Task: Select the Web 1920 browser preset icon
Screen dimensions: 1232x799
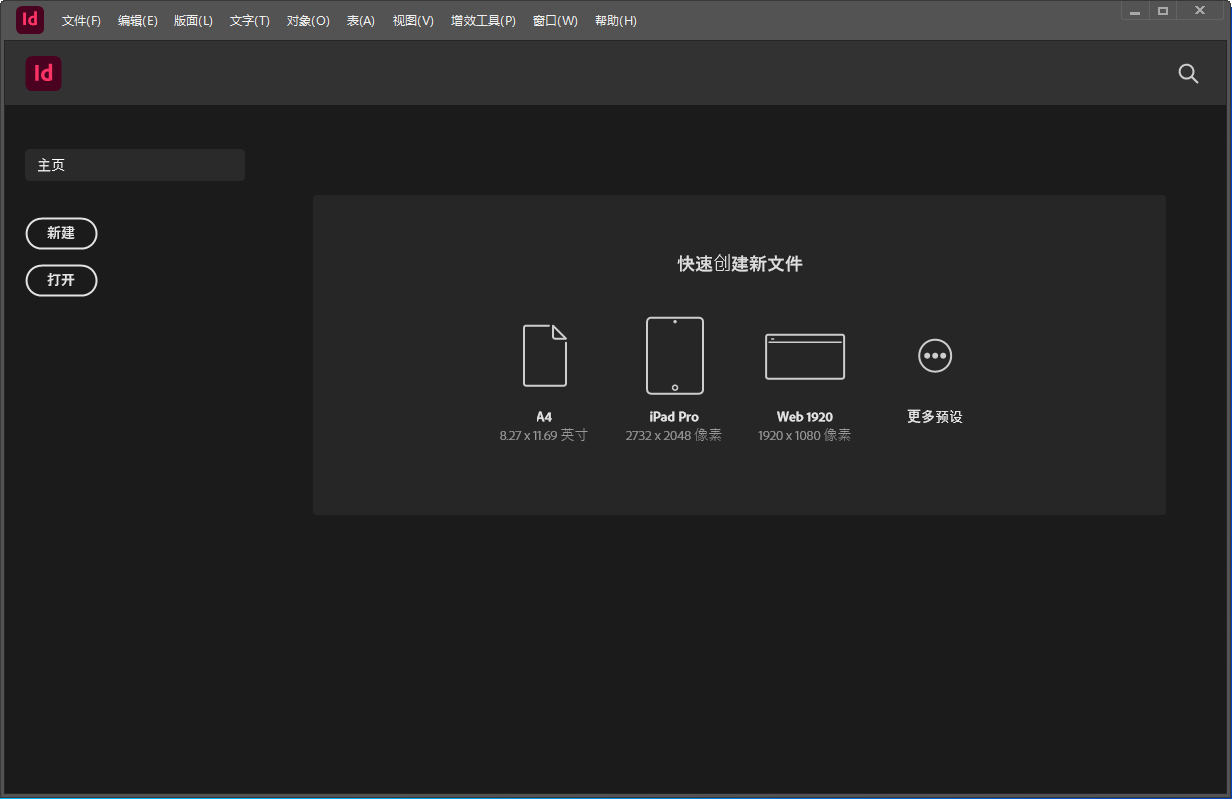Action: click(805, 356)
